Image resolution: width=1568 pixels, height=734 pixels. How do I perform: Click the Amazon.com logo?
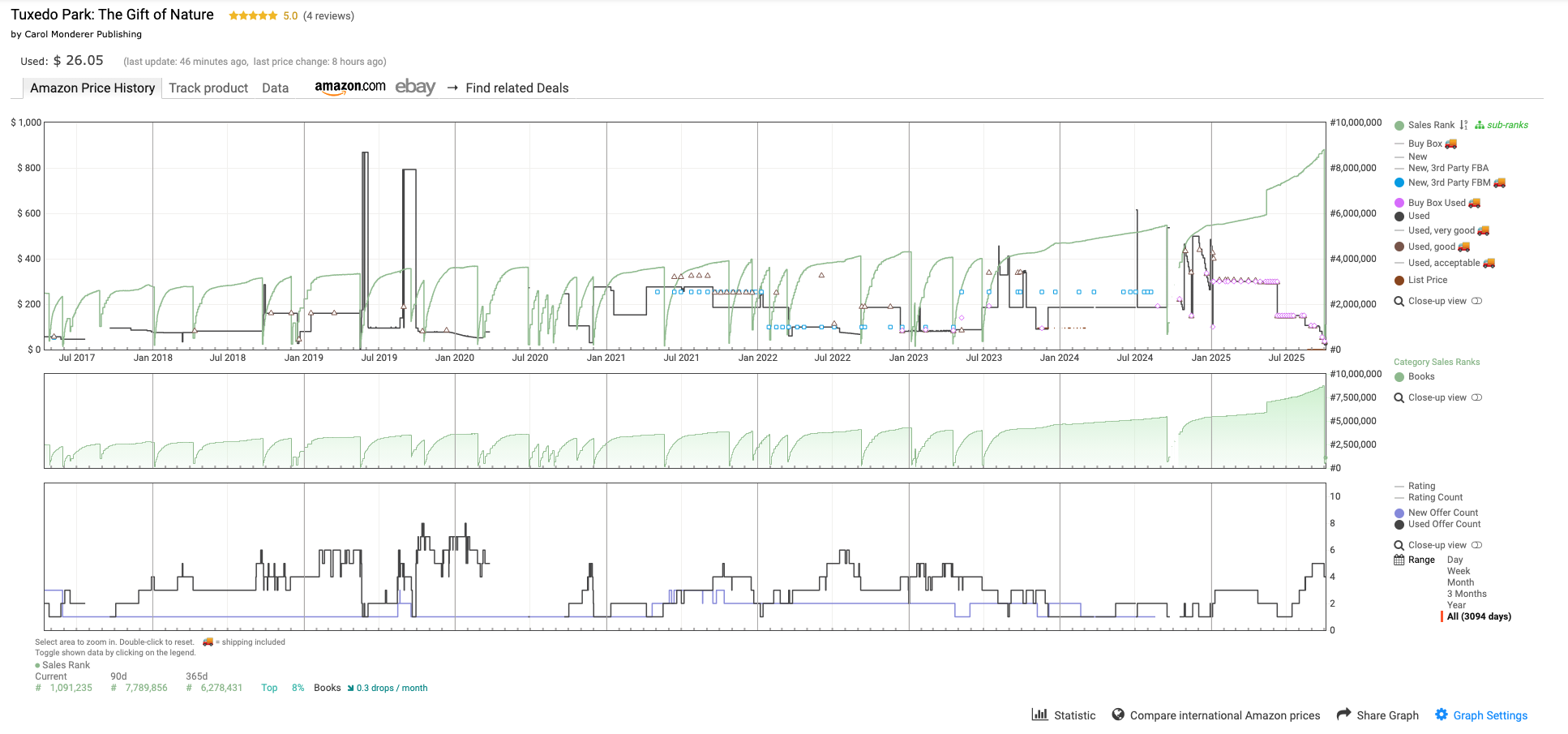pos(349,87)
